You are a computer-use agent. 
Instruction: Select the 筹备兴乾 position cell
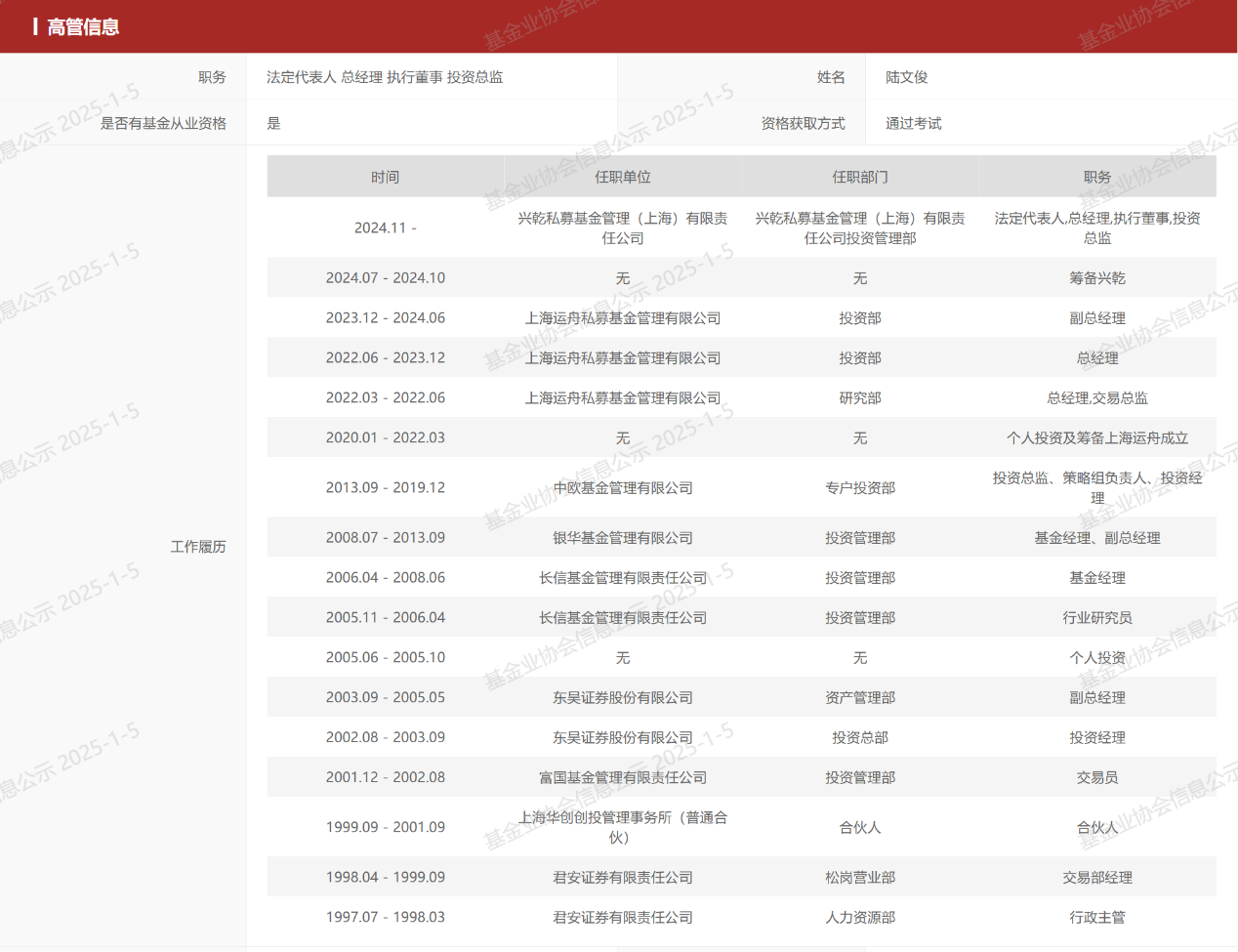point(1096,278)
